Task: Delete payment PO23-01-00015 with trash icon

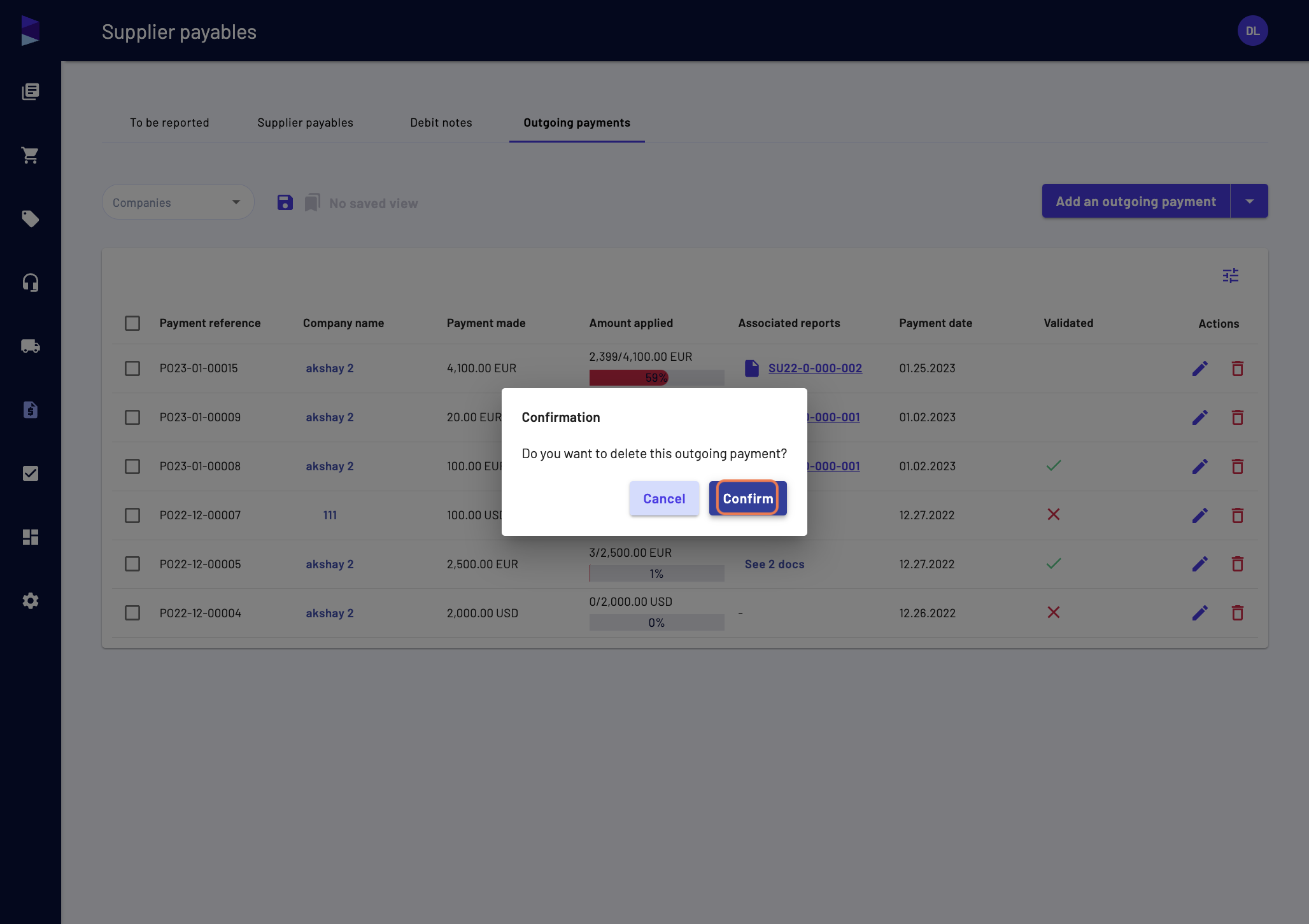Action: pos(1238,368)
